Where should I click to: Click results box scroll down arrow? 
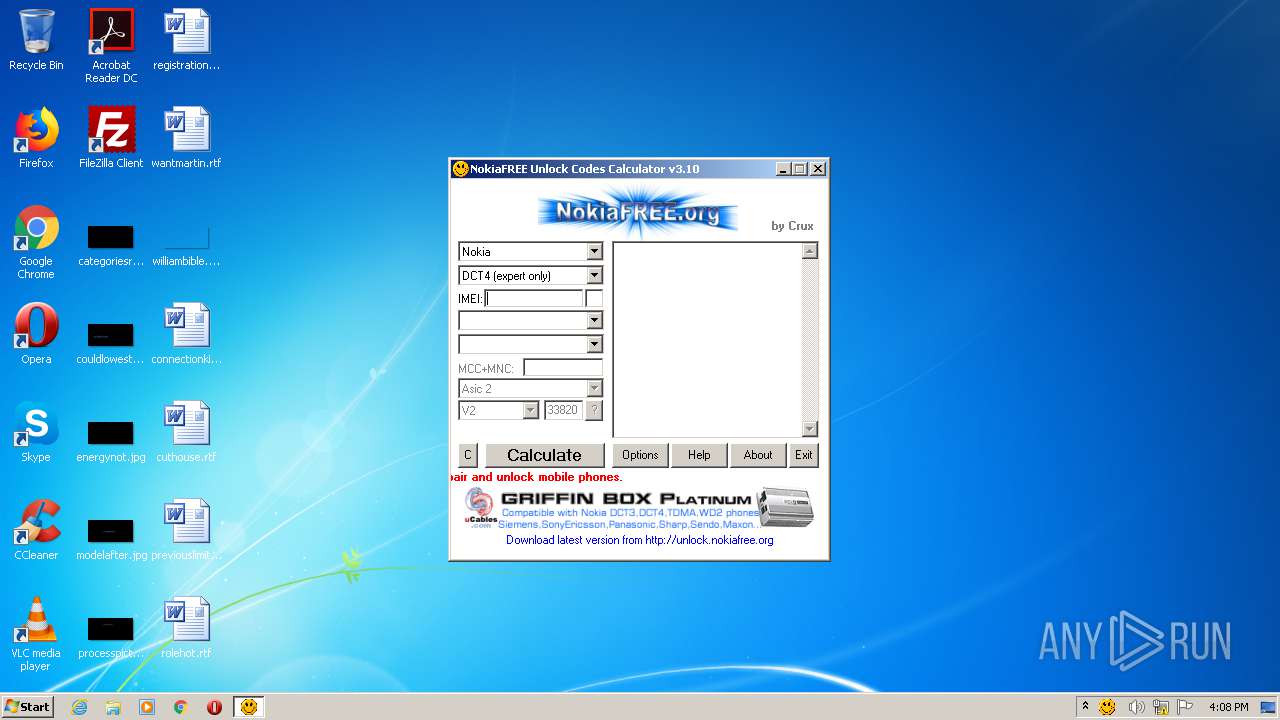coord(810,429)
